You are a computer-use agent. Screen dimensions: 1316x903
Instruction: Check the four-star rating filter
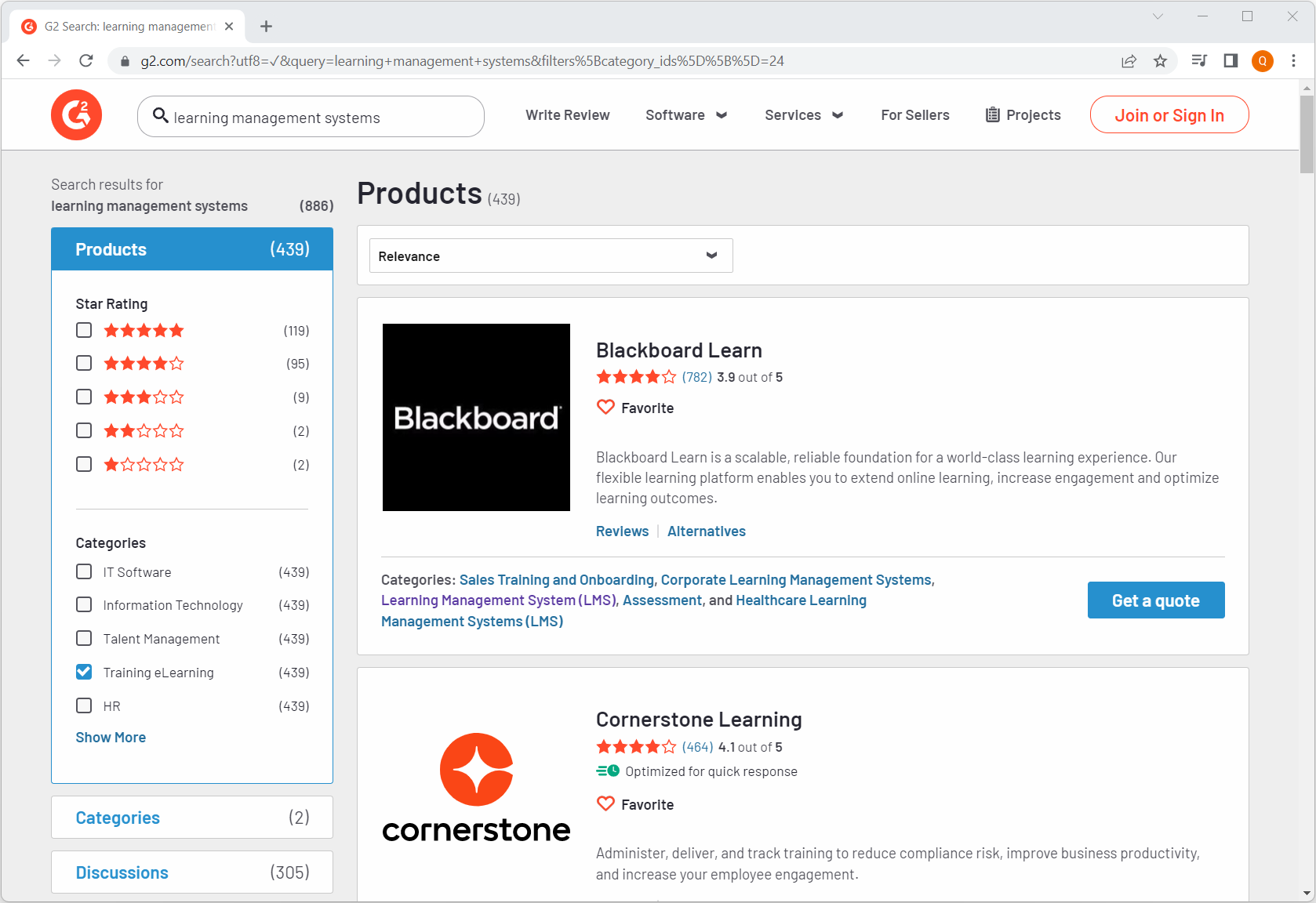84,363
